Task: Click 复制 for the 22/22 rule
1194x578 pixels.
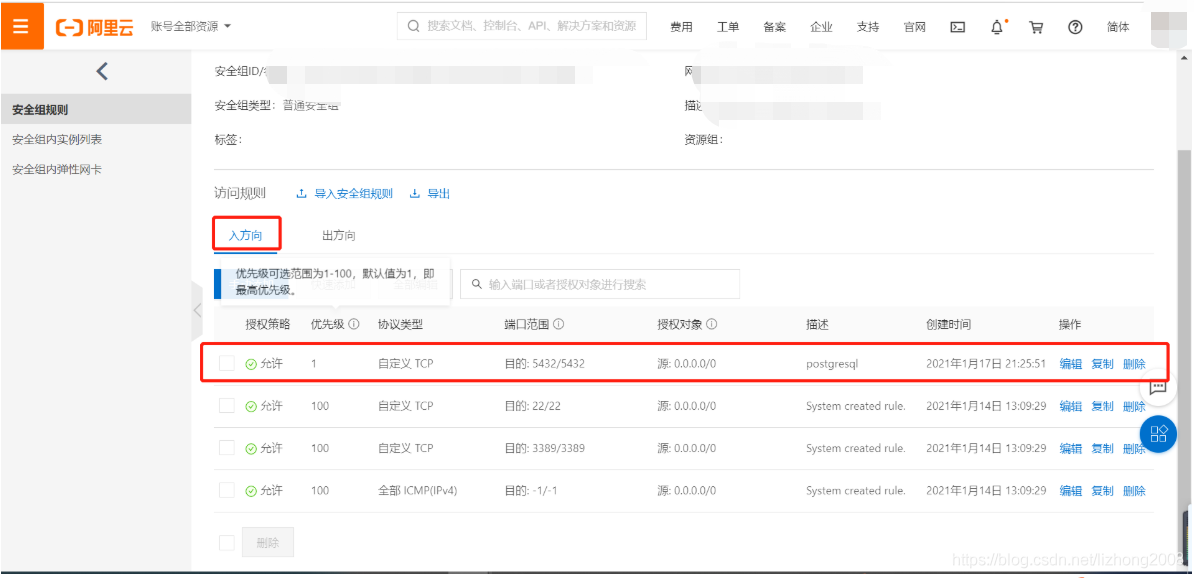Action: tap(1102, 406)
